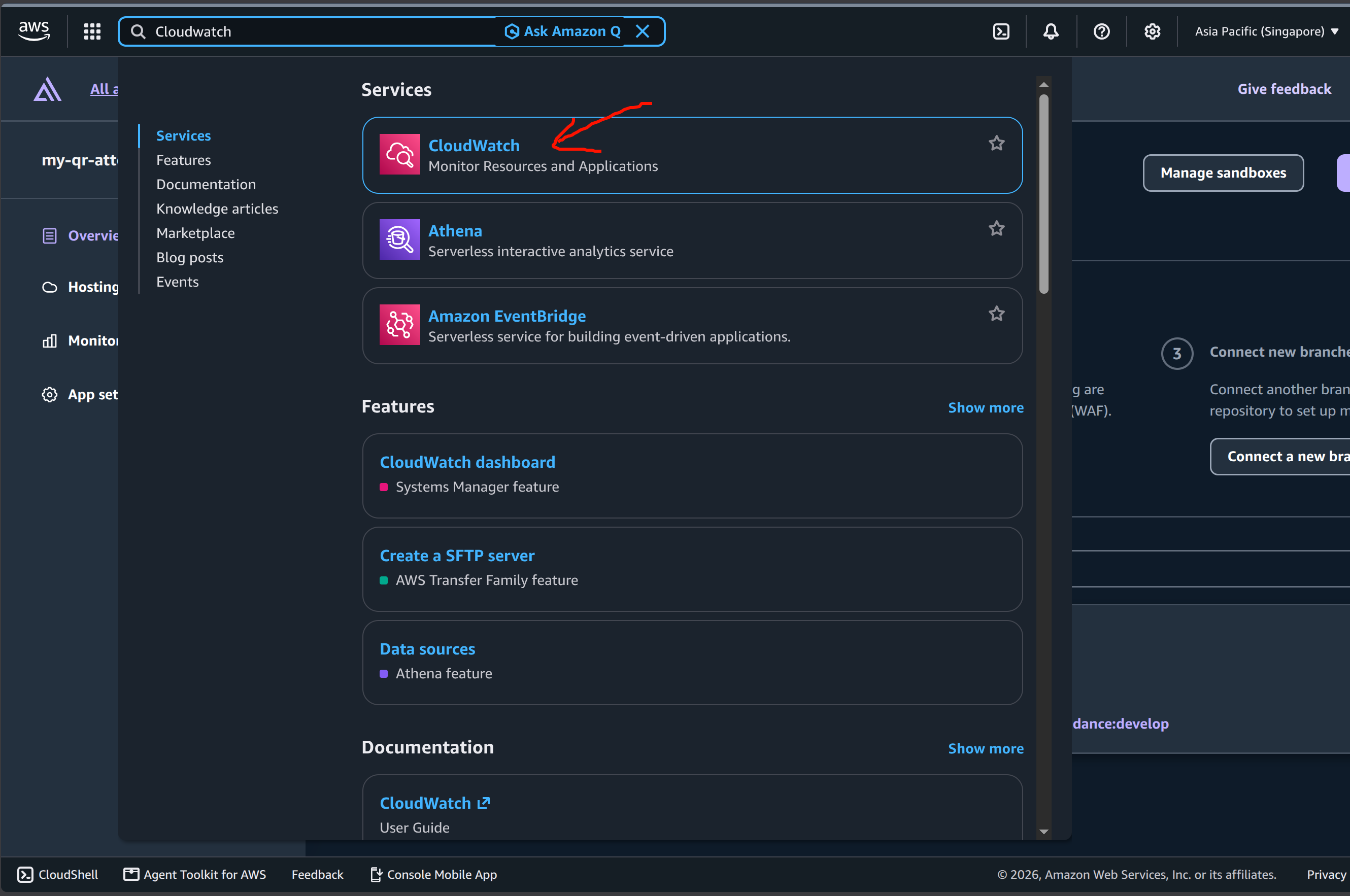The height and width of the screenshot is (896, 1350).
Task: Click the CloudWatch service icon
Action: pos(399,154)
